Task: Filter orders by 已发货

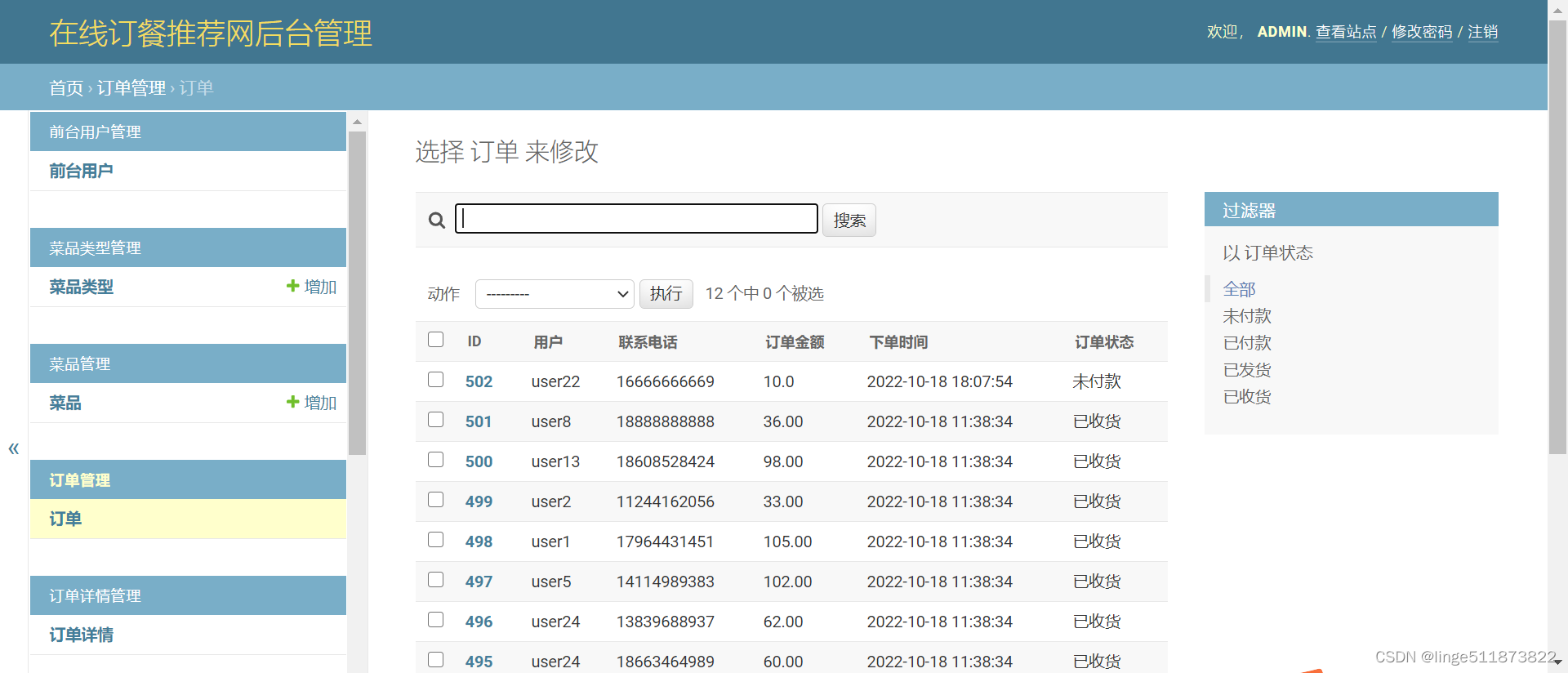Action: [1247, 370]
